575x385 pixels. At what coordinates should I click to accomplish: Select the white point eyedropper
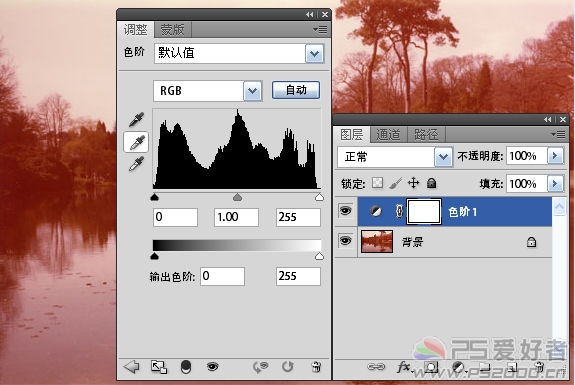click(136, 164)
